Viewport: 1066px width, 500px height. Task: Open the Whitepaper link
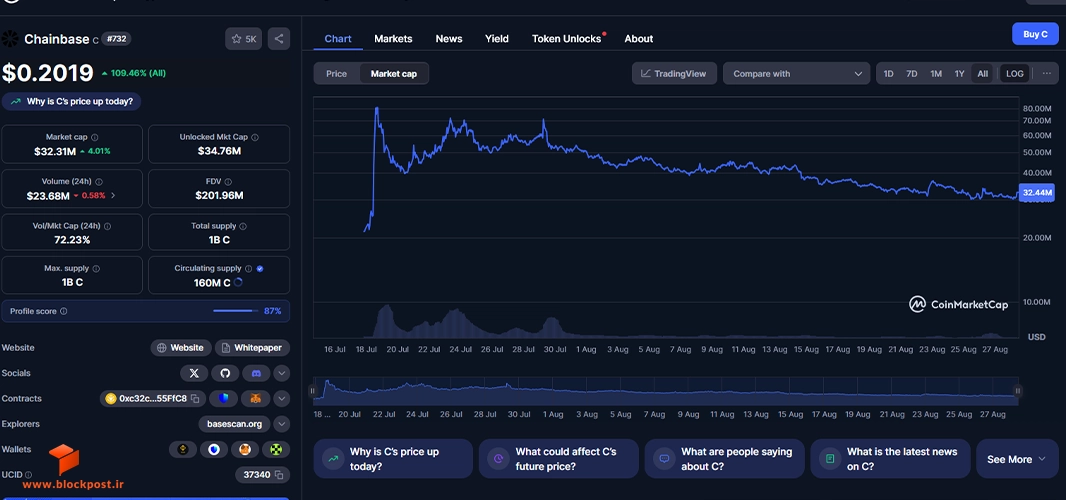point(252,348)
